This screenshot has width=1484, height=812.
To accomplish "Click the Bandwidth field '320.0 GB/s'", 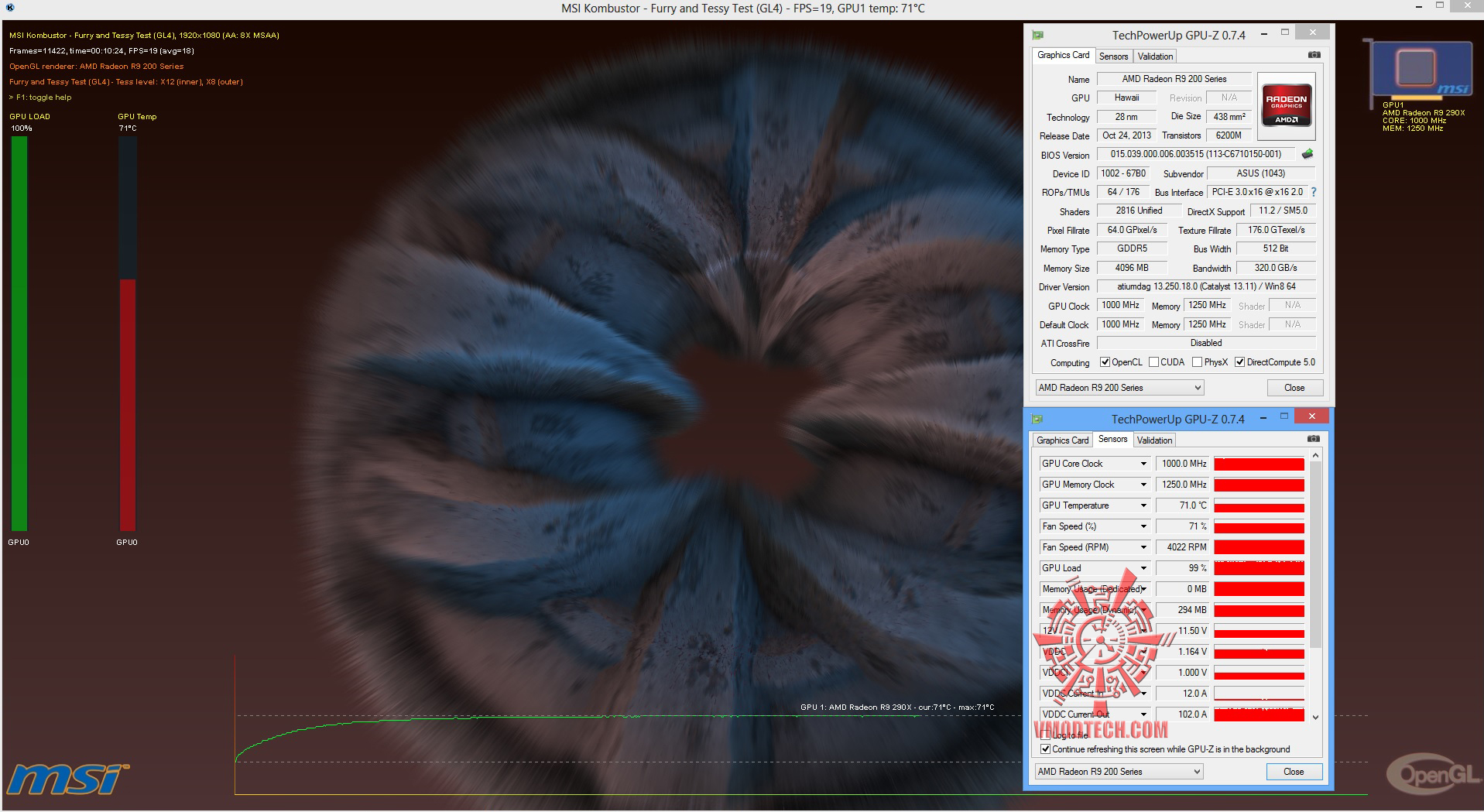I will (1276, 268).
